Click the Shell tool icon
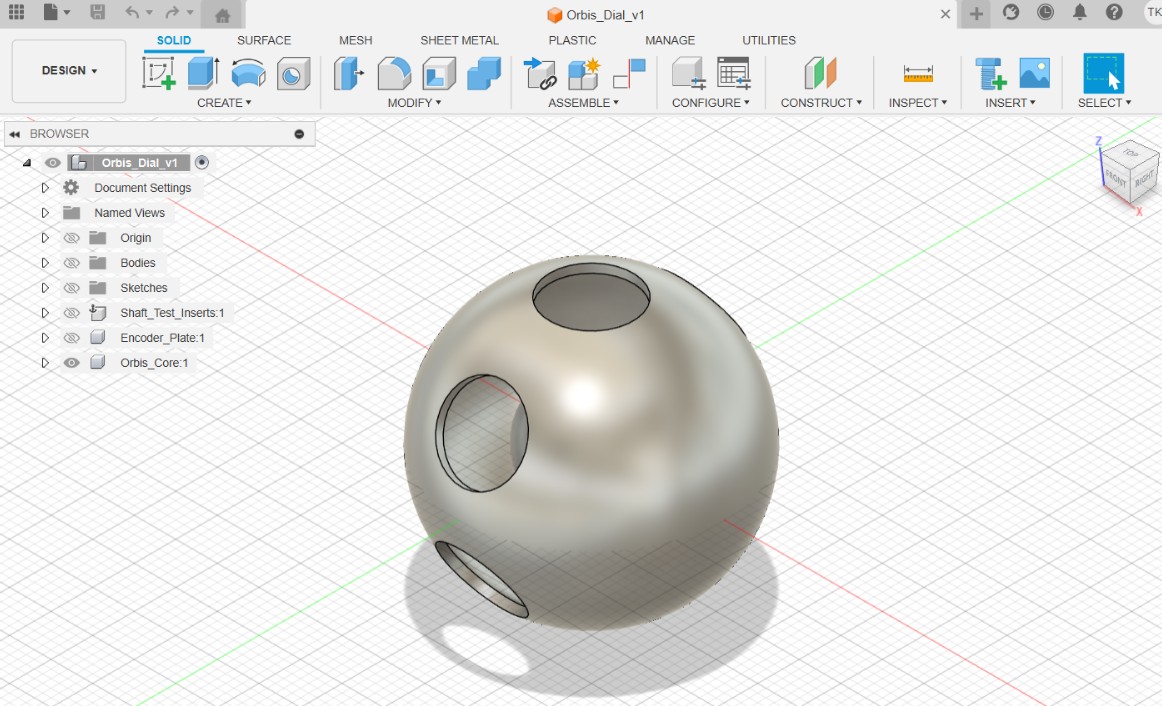 (439, 73)
